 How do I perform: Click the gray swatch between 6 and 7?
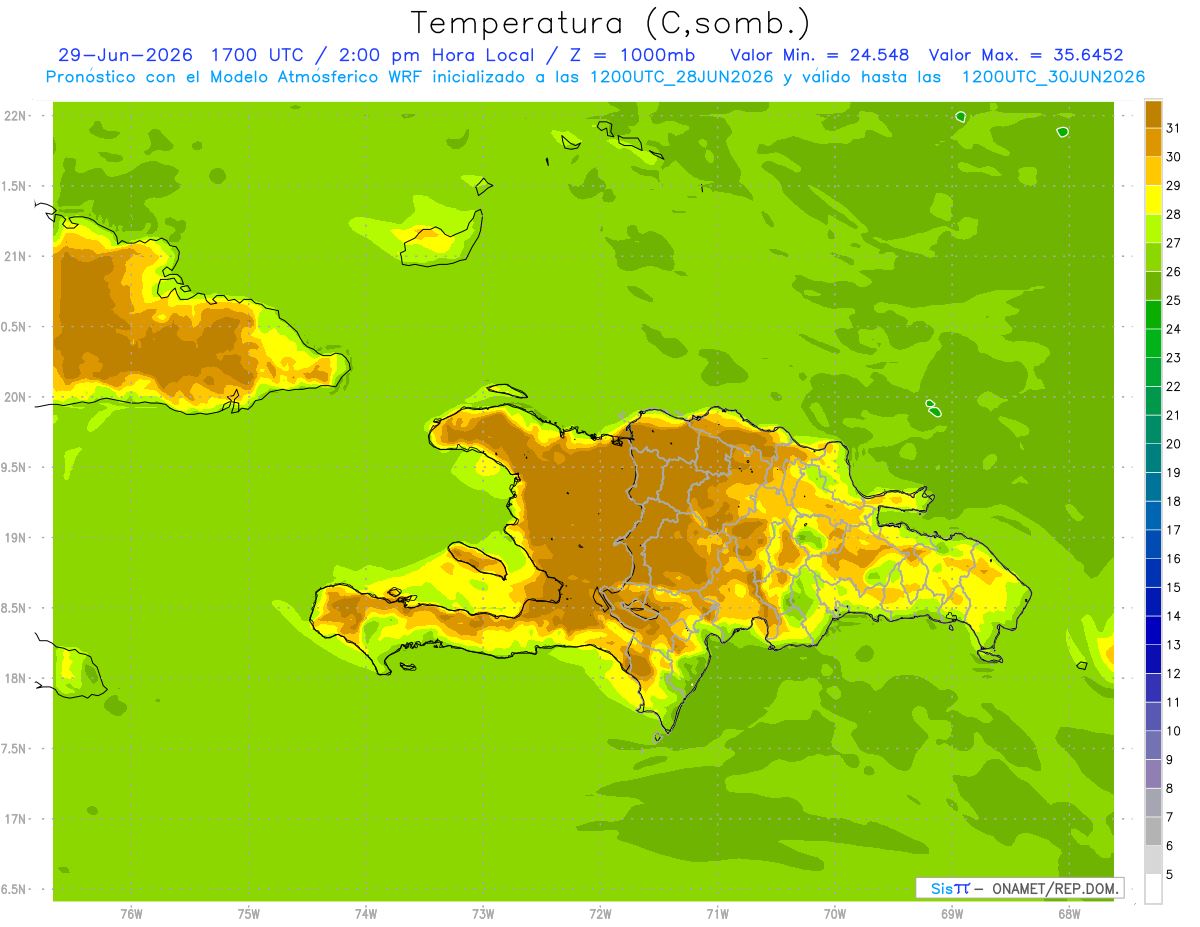click(x=1153, y=831)
